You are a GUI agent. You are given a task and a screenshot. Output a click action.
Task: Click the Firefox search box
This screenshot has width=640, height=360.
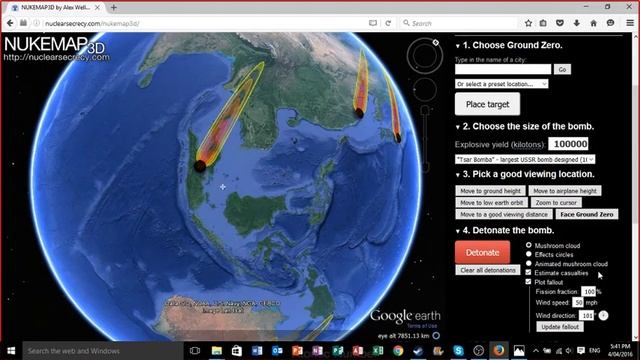coord(459,23)
